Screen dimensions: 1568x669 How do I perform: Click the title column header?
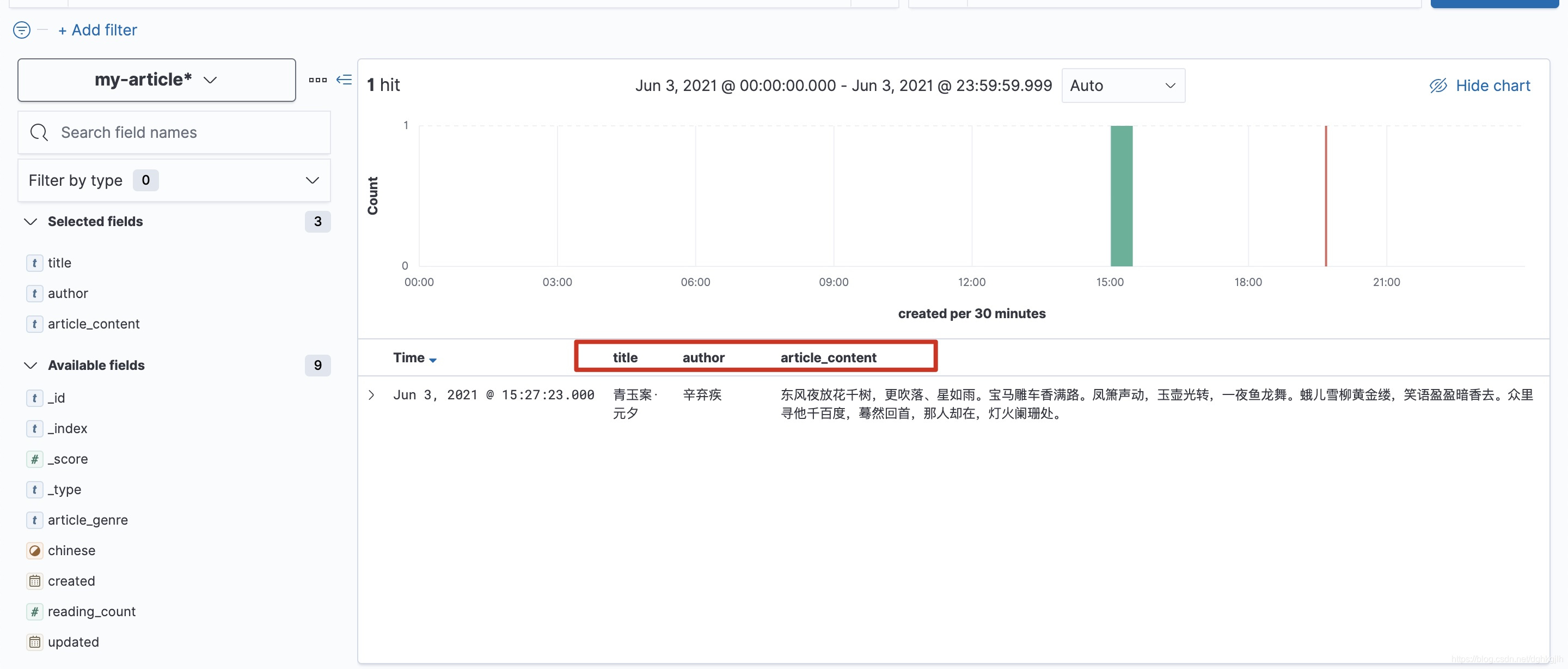[625, 358]
